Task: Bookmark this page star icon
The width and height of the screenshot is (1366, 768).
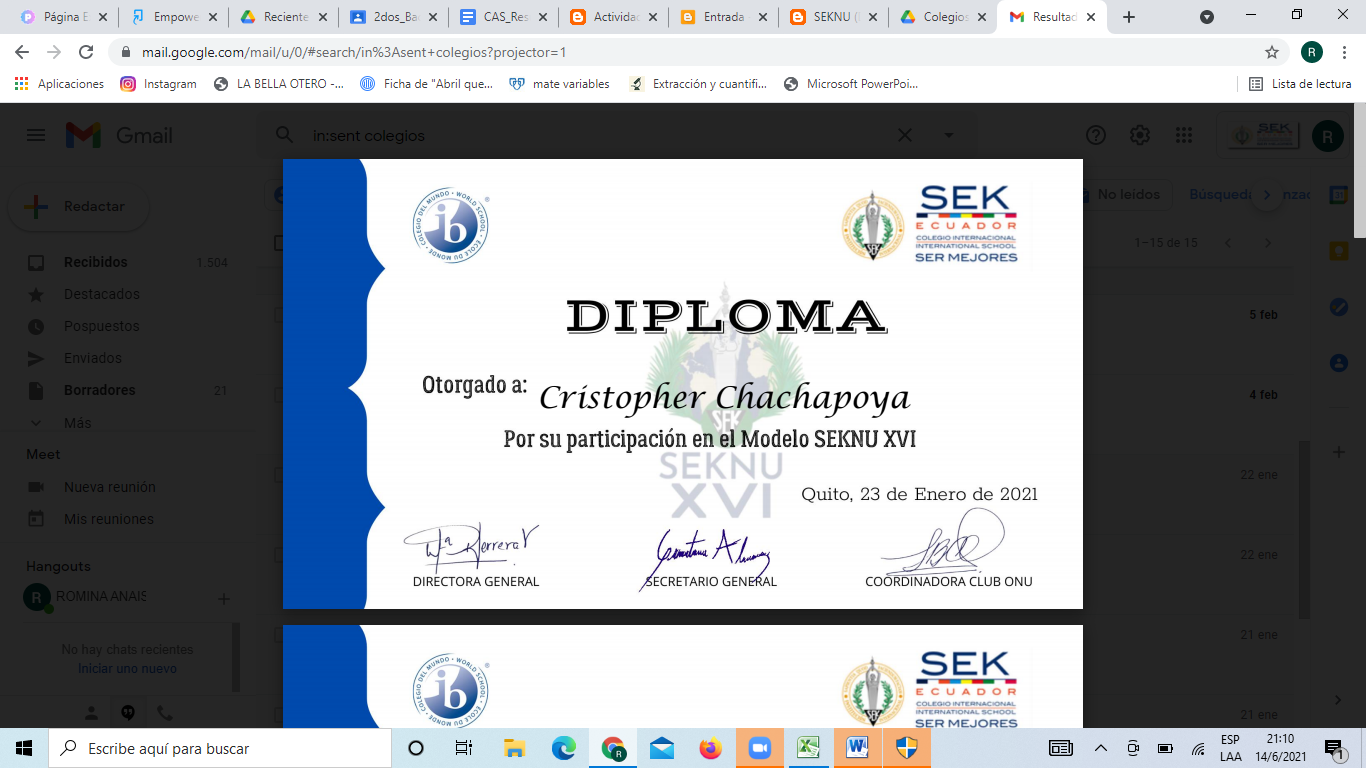Action: pyautogui.click(x=1272, y=52)
